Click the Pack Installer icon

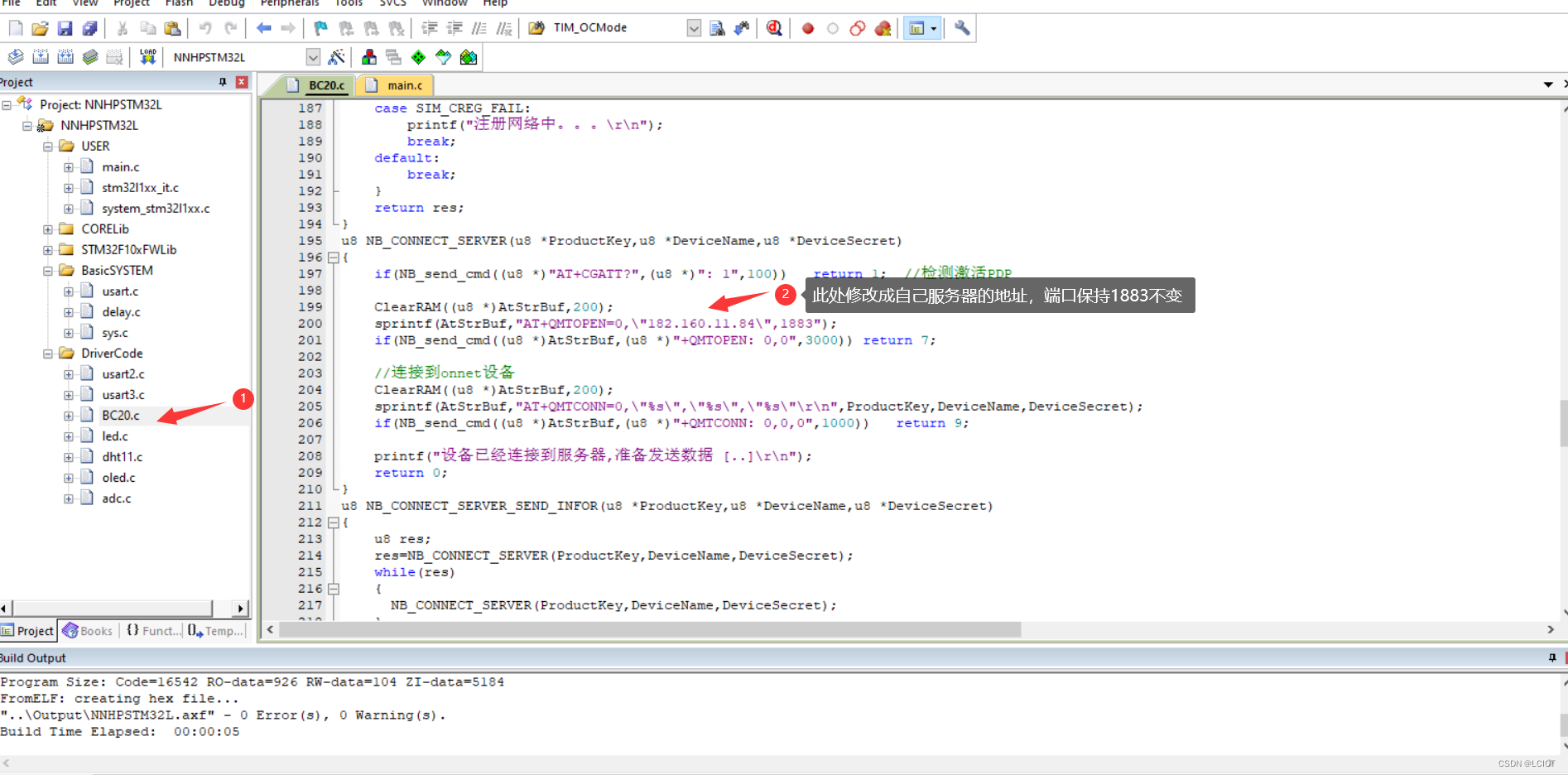click(x=469, y=57)
